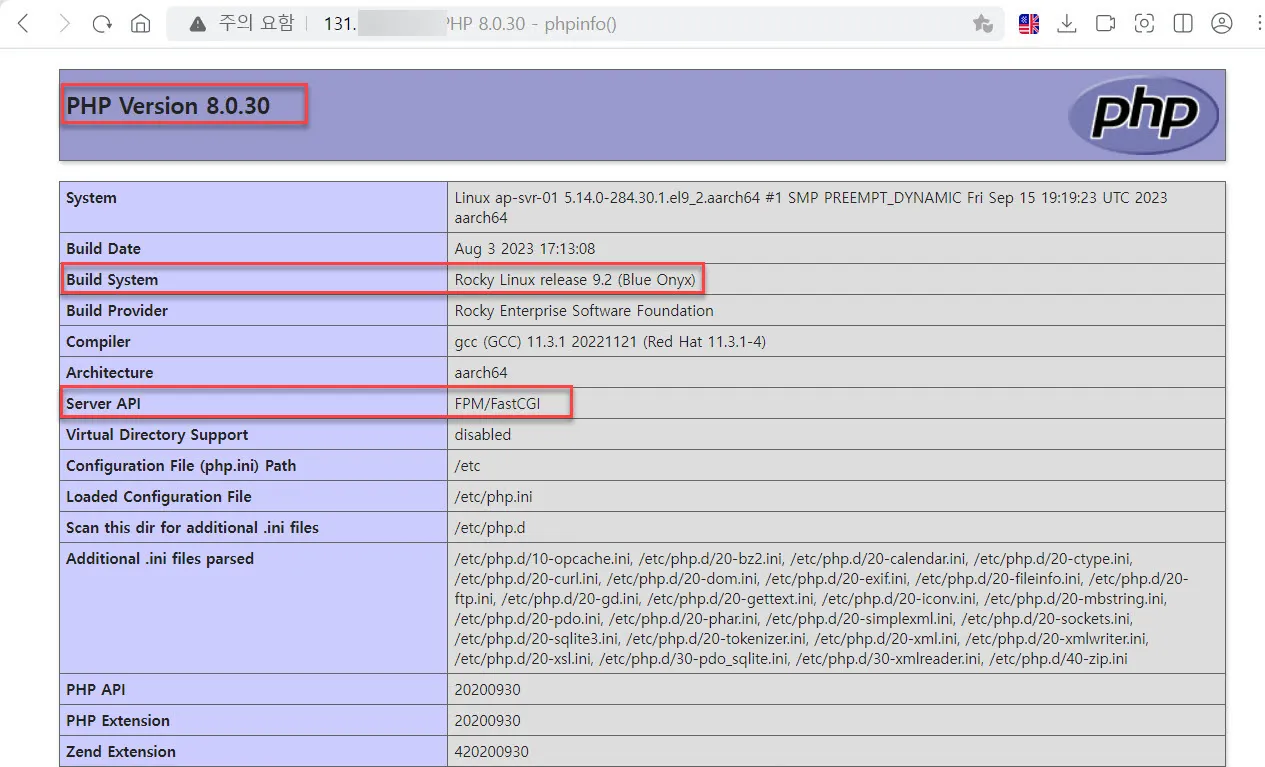The width and height of the screenshot is (1265, 767).
Task: Click the PHP logo image
Action: click(x=1143, y=114)
